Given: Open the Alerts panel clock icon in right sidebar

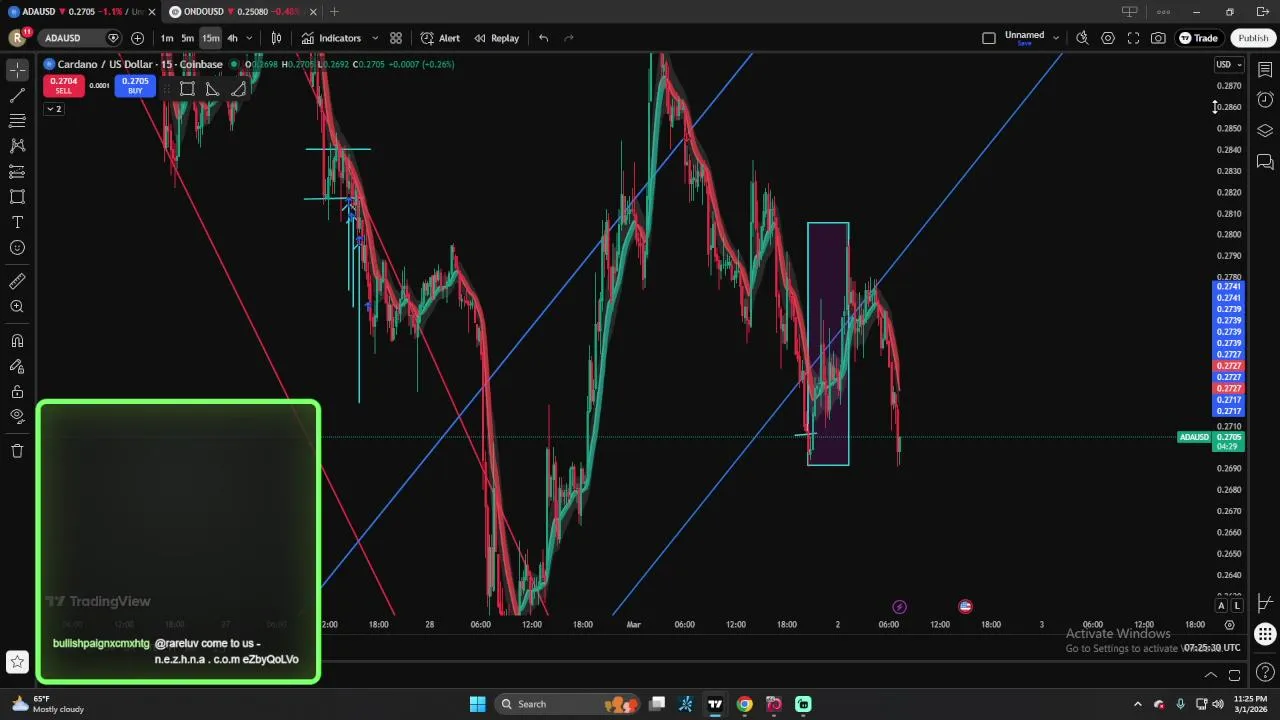Looking at the screenshot, I should pyautogui.click(x=1265, y=100).
